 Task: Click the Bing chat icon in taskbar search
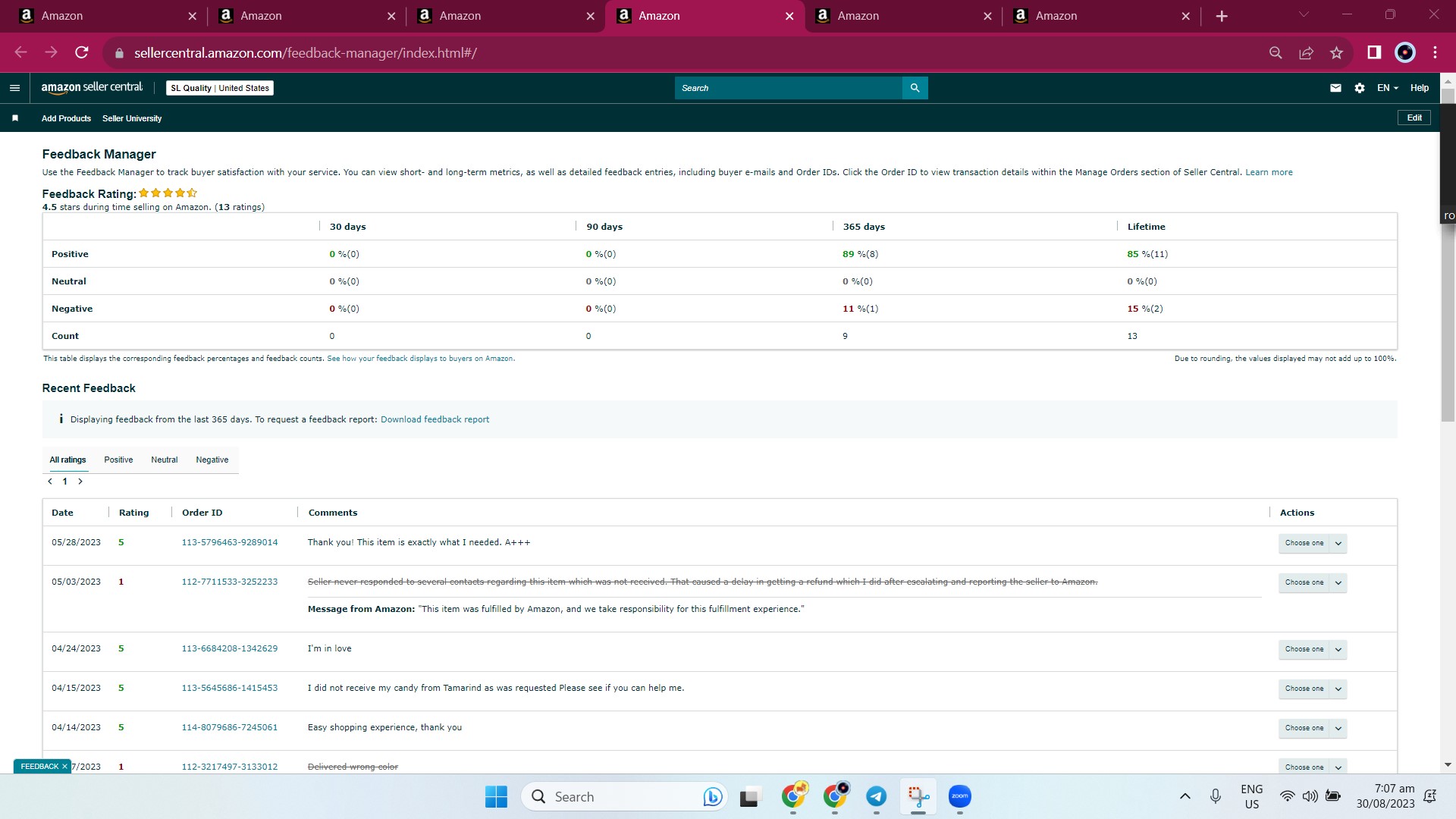click(712, 796)
